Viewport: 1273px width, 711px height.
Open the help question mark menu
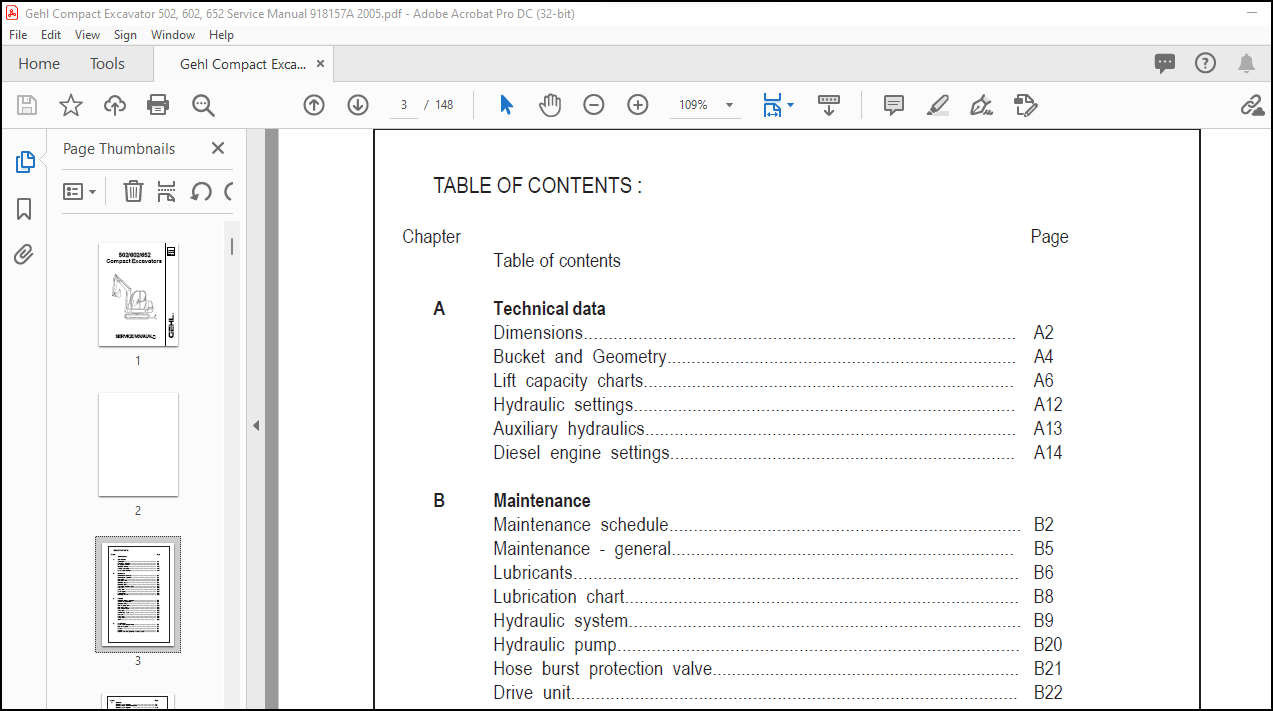(x=1206, y=64)
